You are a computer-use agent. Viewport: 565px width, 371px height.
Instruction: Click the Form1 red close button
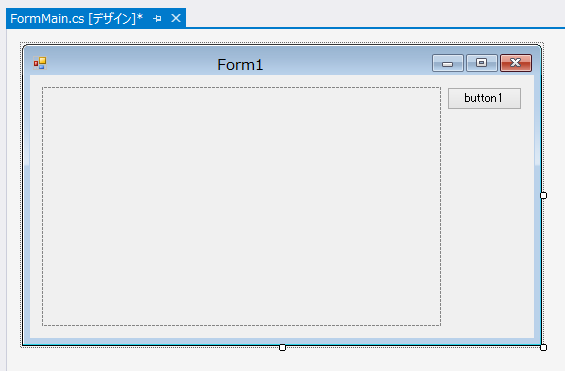pyautogui.click(x=516, y=63)
